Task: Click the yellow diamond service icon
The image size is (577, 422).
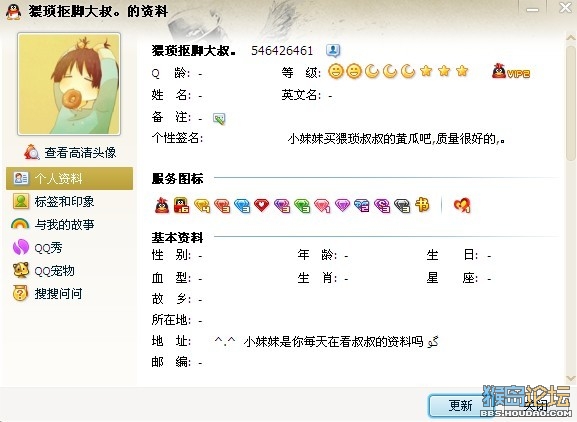Action: (202, 206)
